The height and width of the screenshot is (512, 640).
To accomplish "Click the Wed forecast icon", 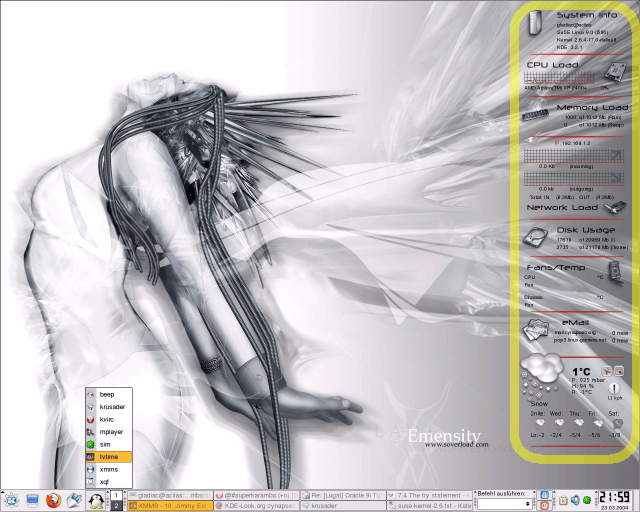I will [x=559, y=423].
